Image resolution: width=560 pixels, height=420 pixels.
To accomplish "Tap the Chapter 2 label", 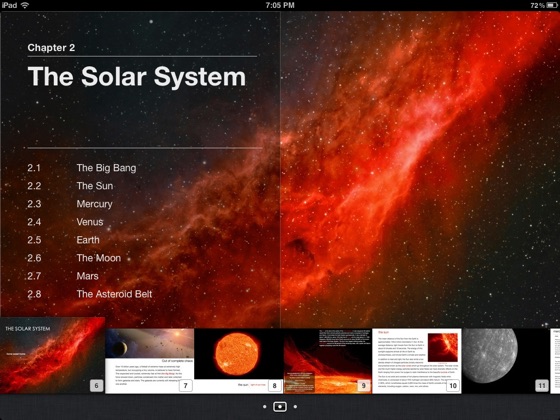I will coord(51,48).
